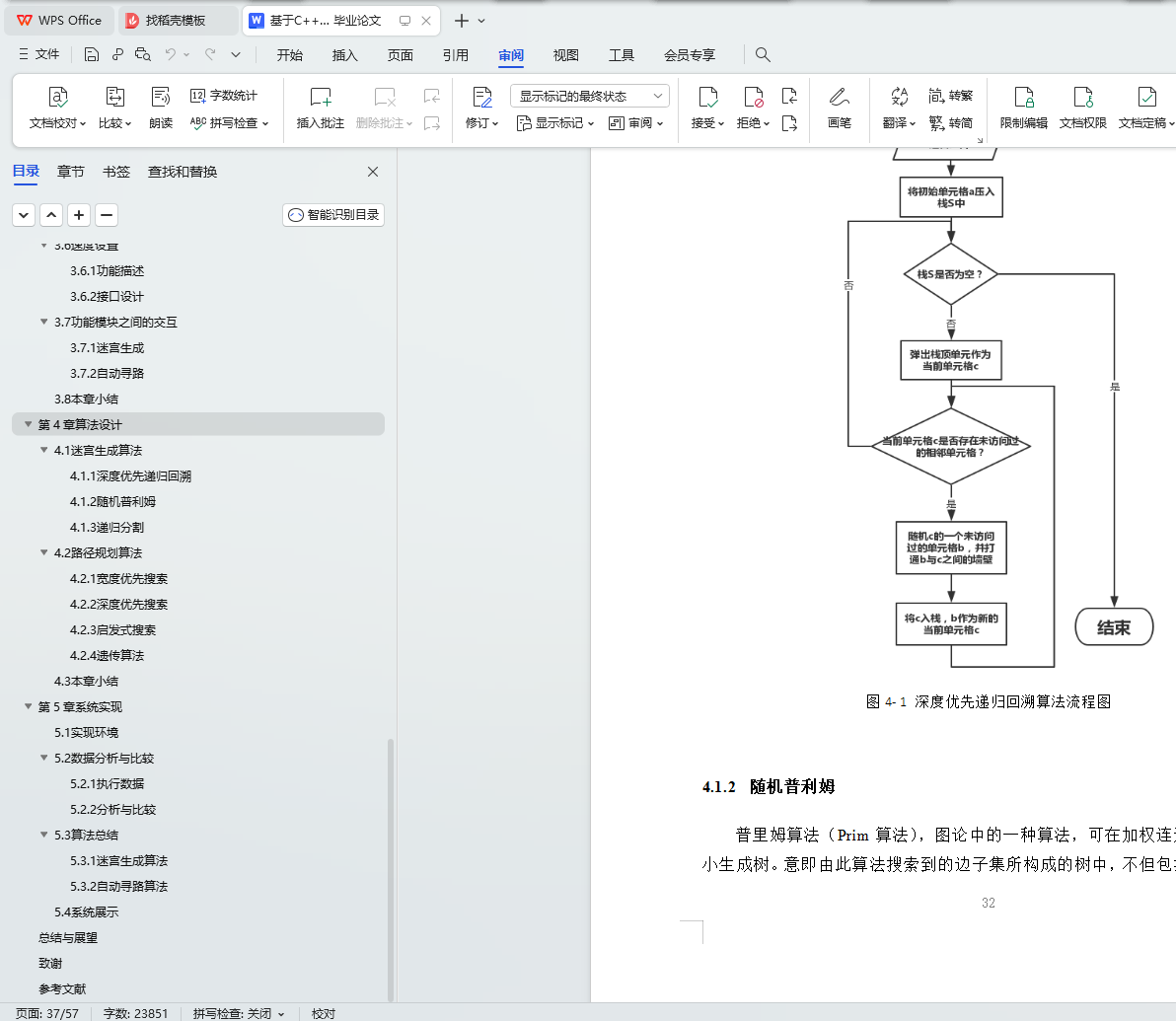Click 插入批注 insert comment

click(x=321, y=109)
